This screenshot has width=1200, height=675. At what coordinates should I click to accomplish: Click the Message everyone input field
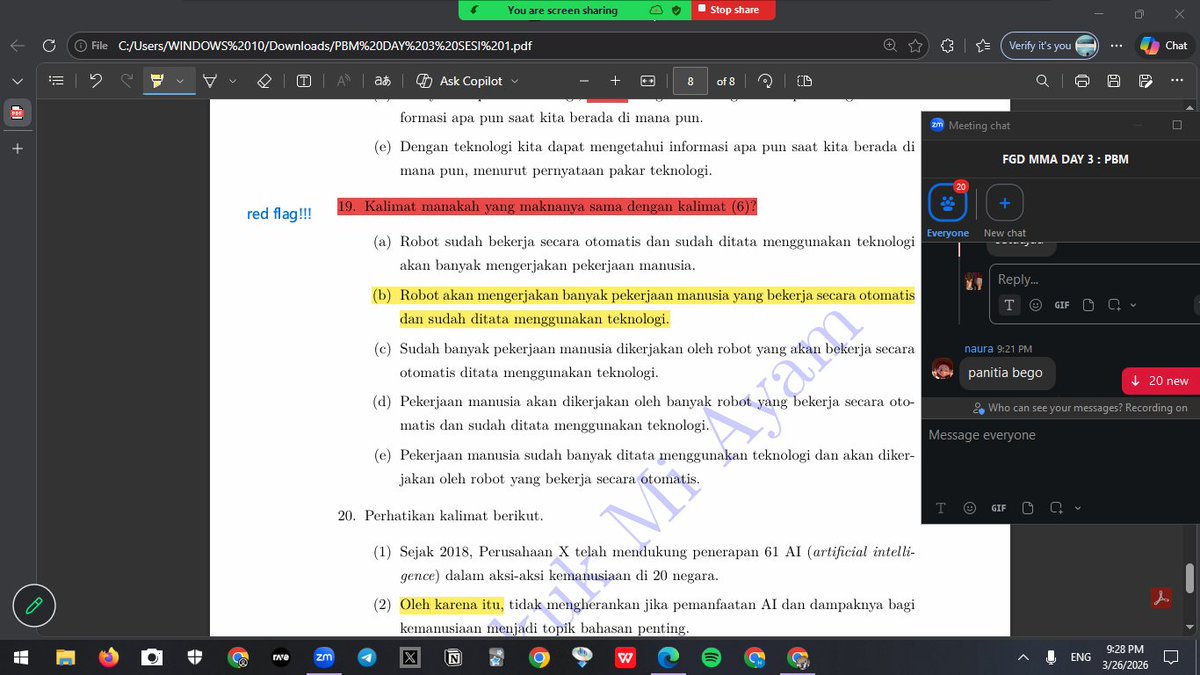[x=1058, y=435]
